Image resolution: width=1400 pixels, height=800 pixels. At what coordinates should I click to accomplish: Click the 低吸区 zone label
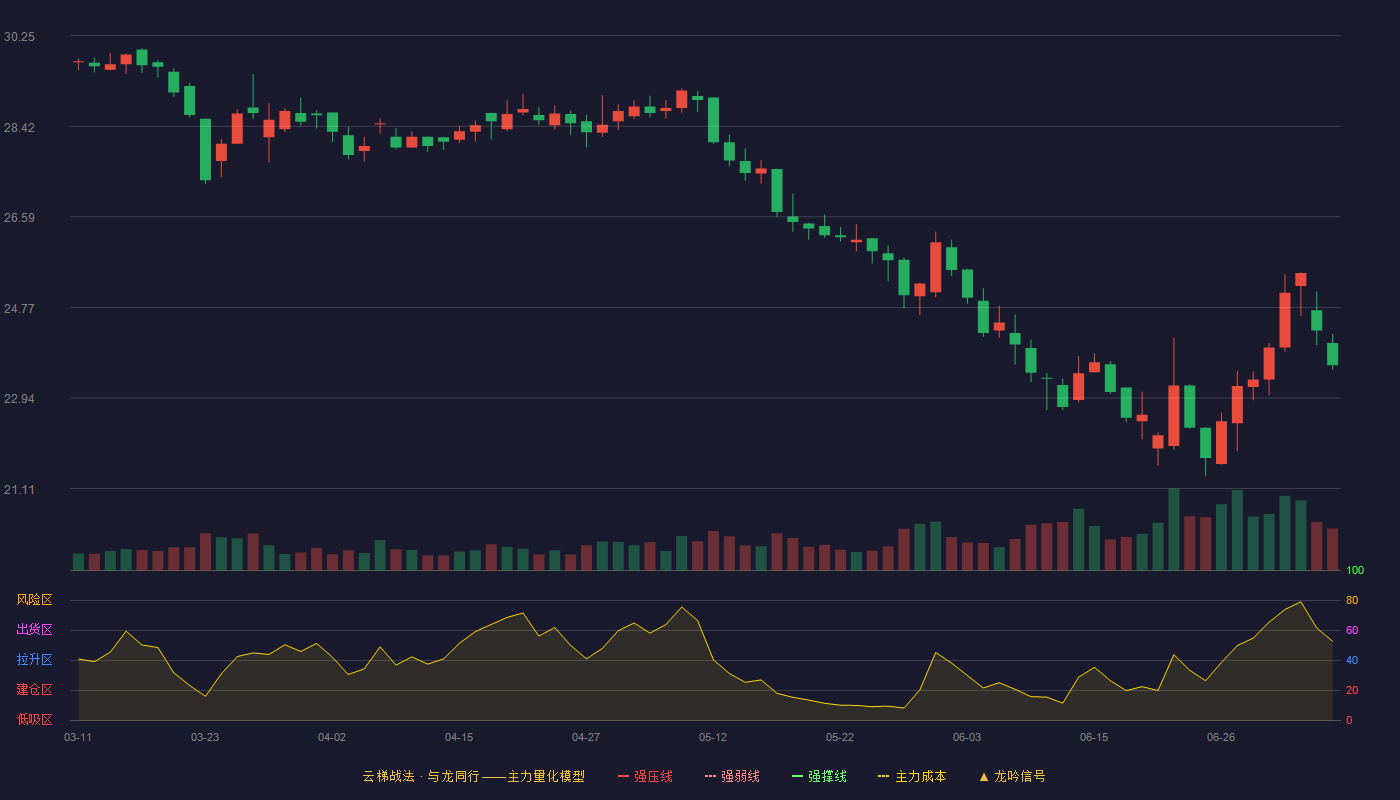point(34,719)
